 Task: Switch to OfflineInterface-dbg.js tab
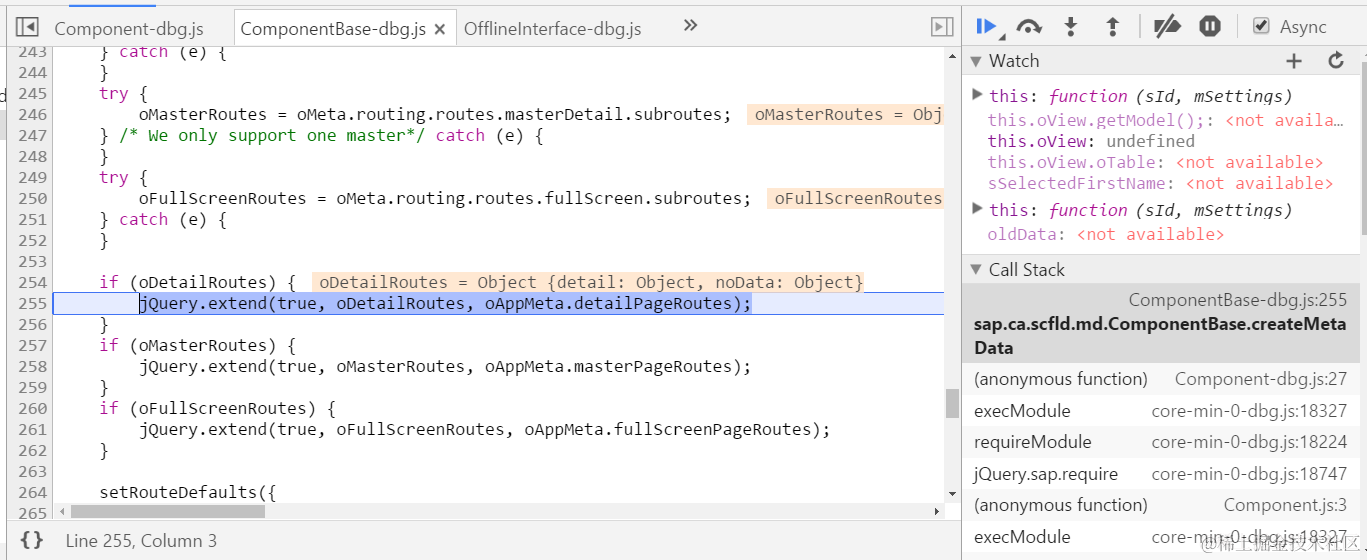[553, 28]
